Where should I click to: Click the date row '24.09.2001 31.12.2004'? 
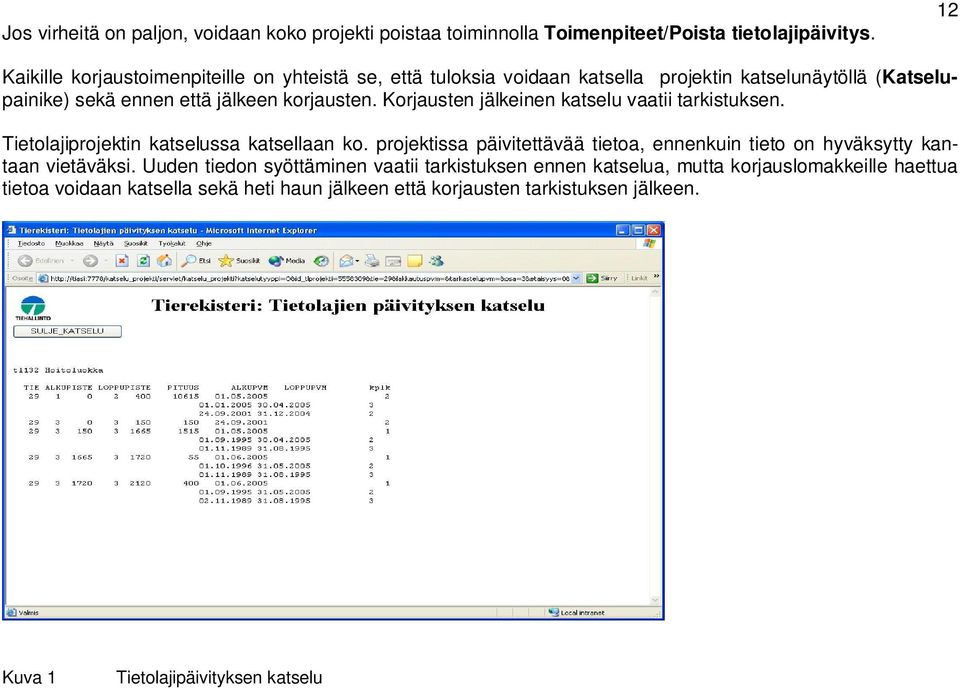click(255, 414)
